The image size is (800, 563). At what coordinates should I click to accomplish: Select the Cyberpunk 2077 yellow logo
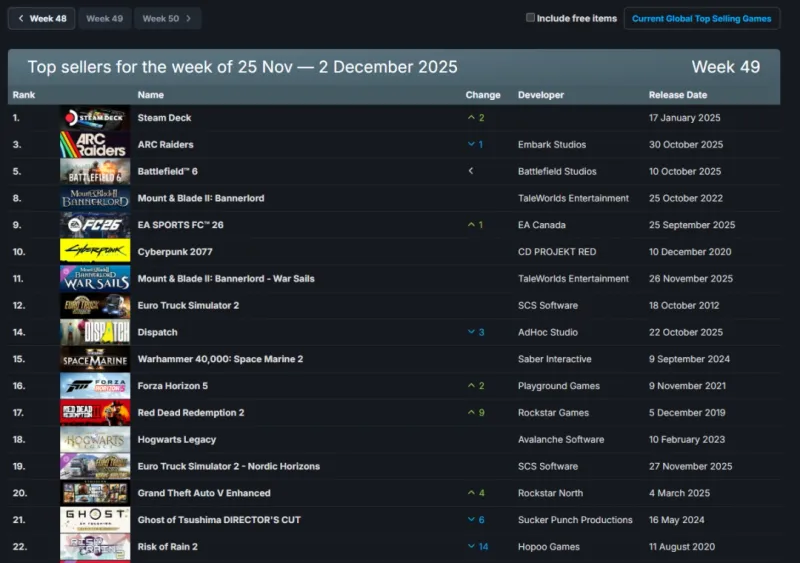pyautogui.click(x=95, y=251)
